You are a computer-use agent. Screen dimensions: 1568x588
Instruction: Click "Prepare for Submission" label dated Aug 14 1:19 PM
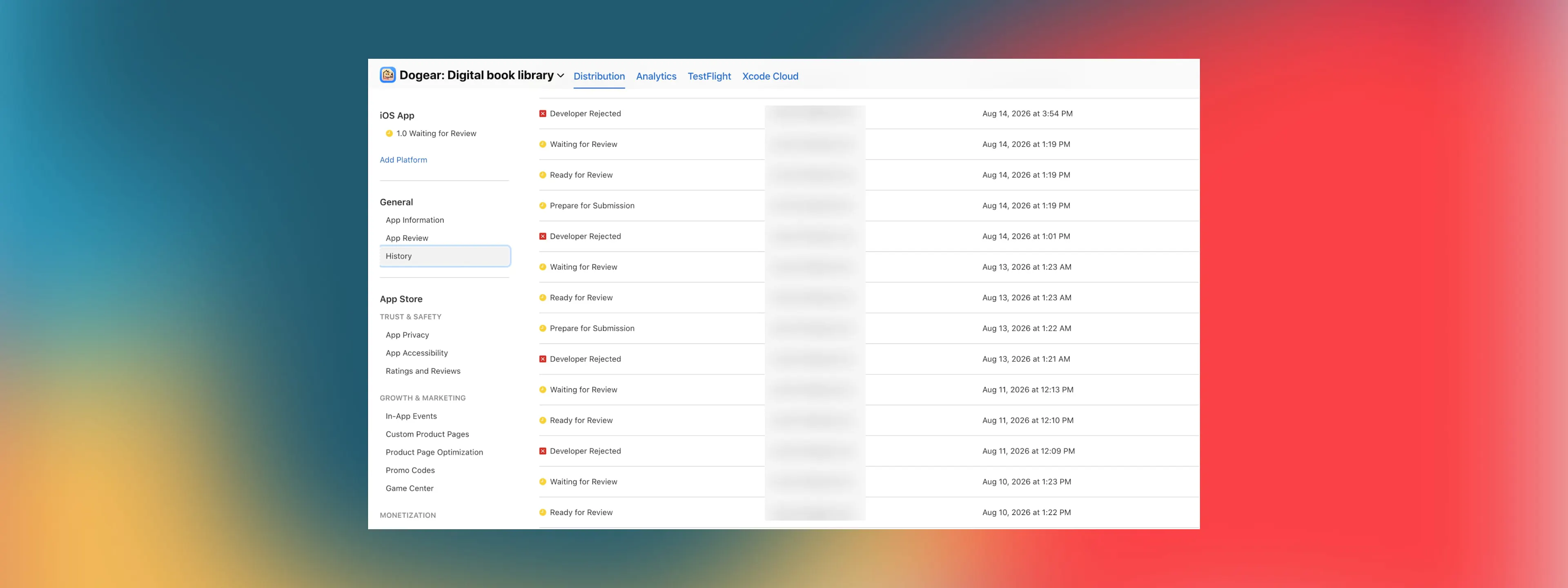[592, 206]
